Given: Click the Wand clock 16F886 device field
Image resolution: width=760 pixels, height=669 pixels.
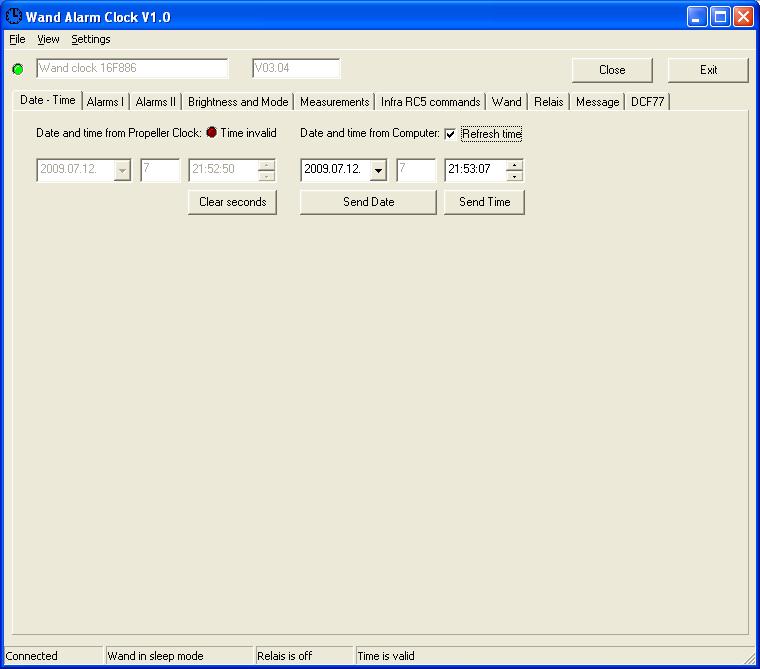Looking at the screenshot, I should click(x=132, y=68).
